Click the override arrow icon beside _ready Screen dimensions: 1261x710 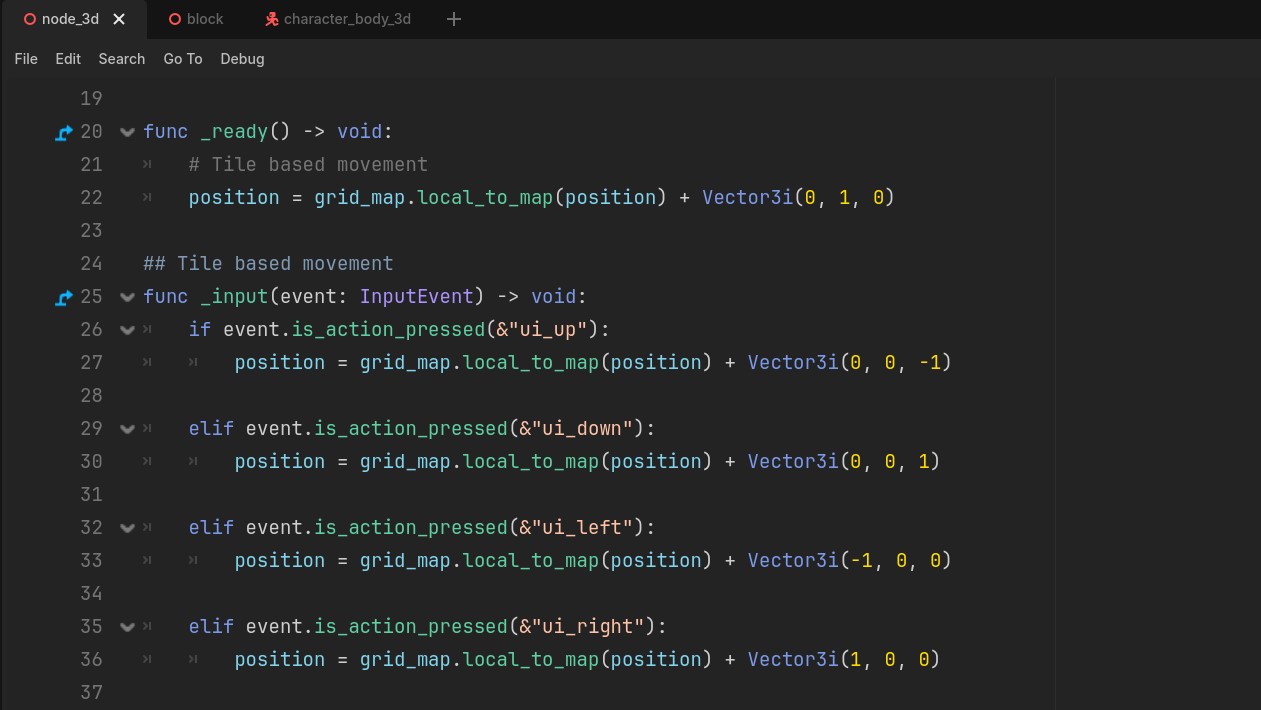(x=64, y=132)
